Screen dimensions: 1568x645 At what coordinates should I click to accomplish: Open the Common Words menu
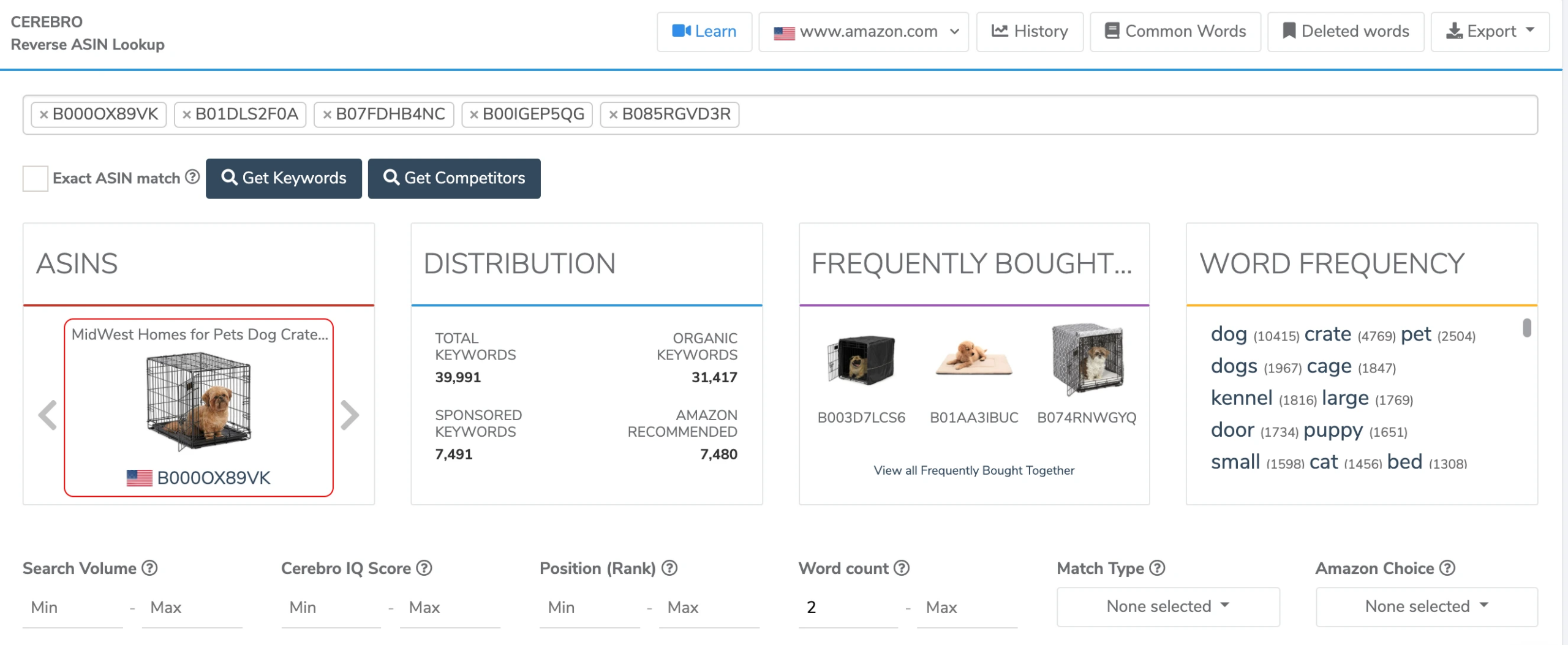click(x=1175, y=31)
